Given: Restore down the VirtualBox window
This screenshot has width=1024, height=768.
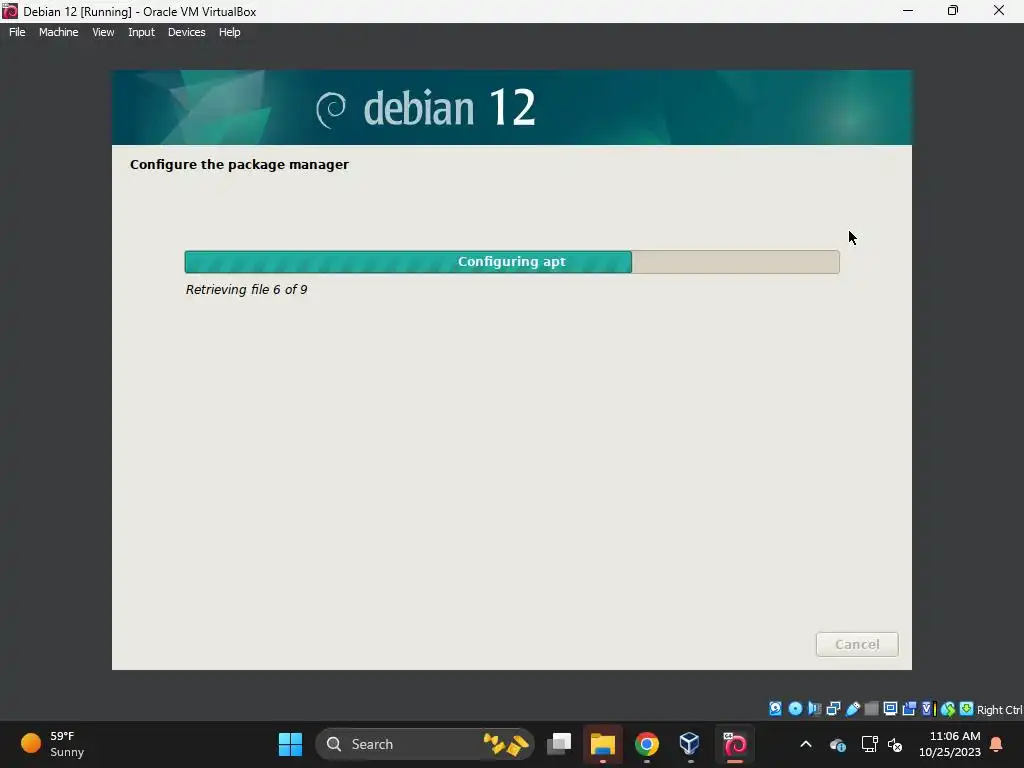Looking at the screenshot, I should tap(953, 10).
